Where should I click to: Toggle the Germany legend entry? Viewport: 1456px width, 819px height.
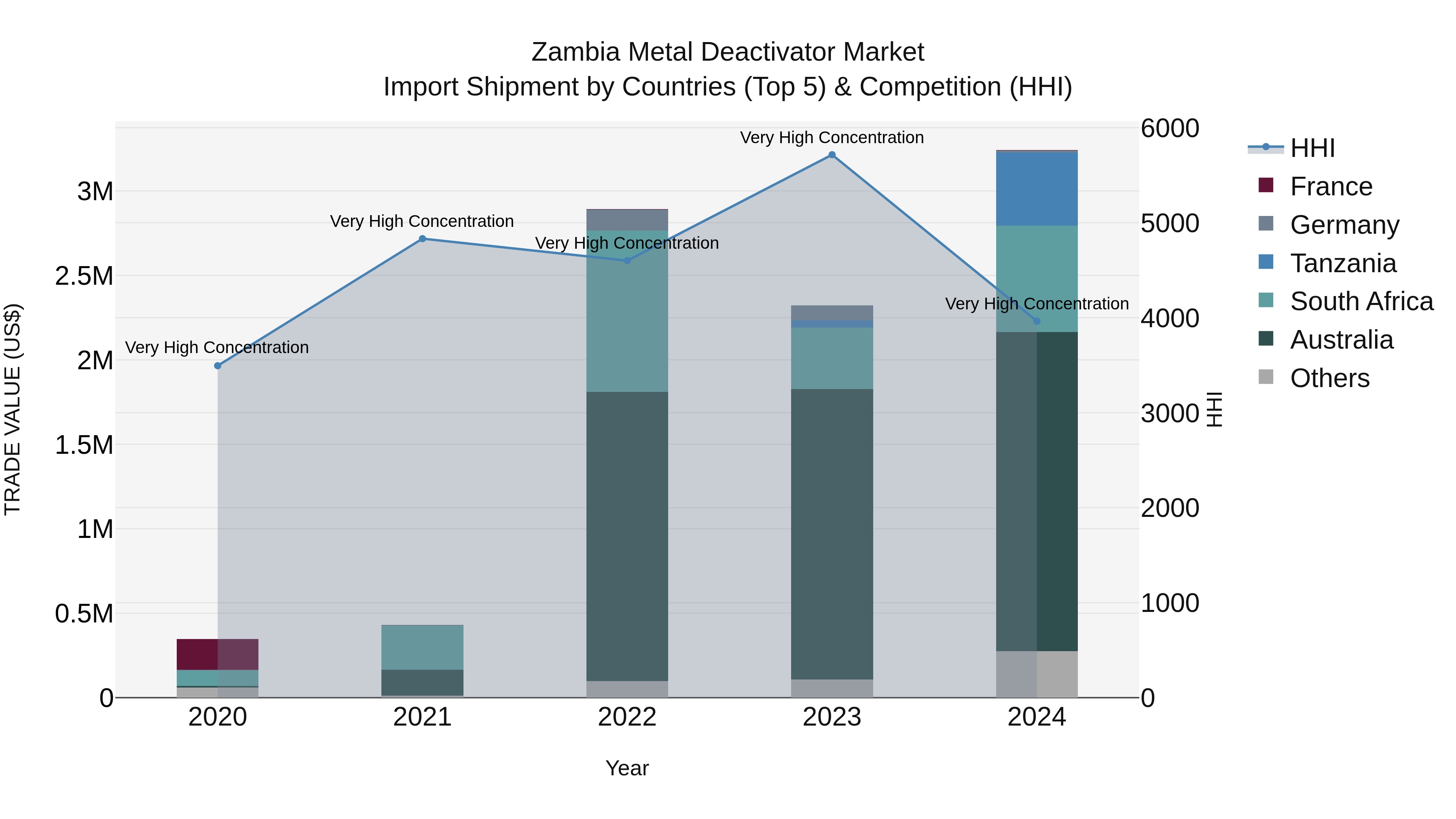(1329, 224)
